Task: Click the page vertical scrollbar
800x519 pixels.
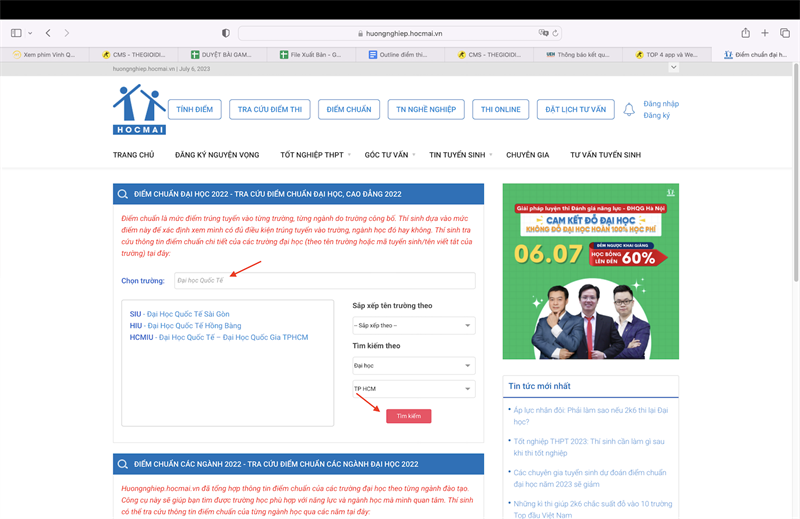Action: click(796, 174)
